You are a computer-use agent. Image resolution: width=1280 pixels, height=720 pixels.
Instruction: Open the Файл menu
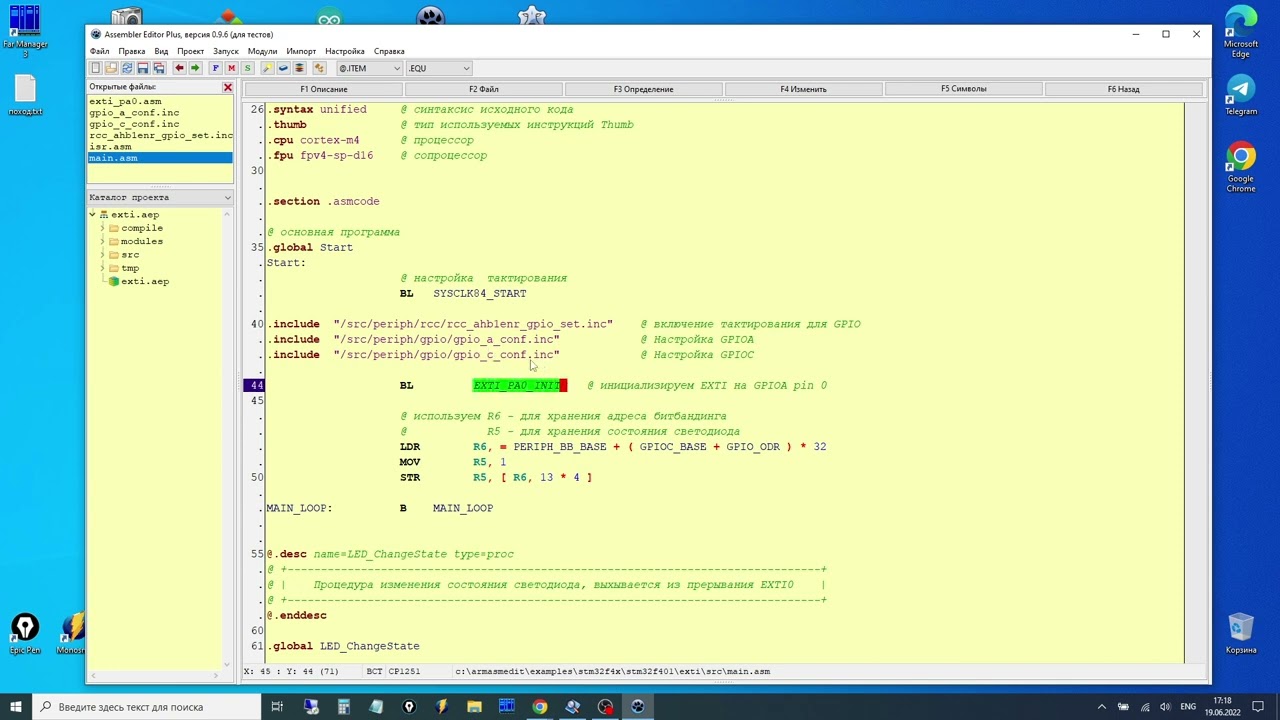(x=99, y=51)
